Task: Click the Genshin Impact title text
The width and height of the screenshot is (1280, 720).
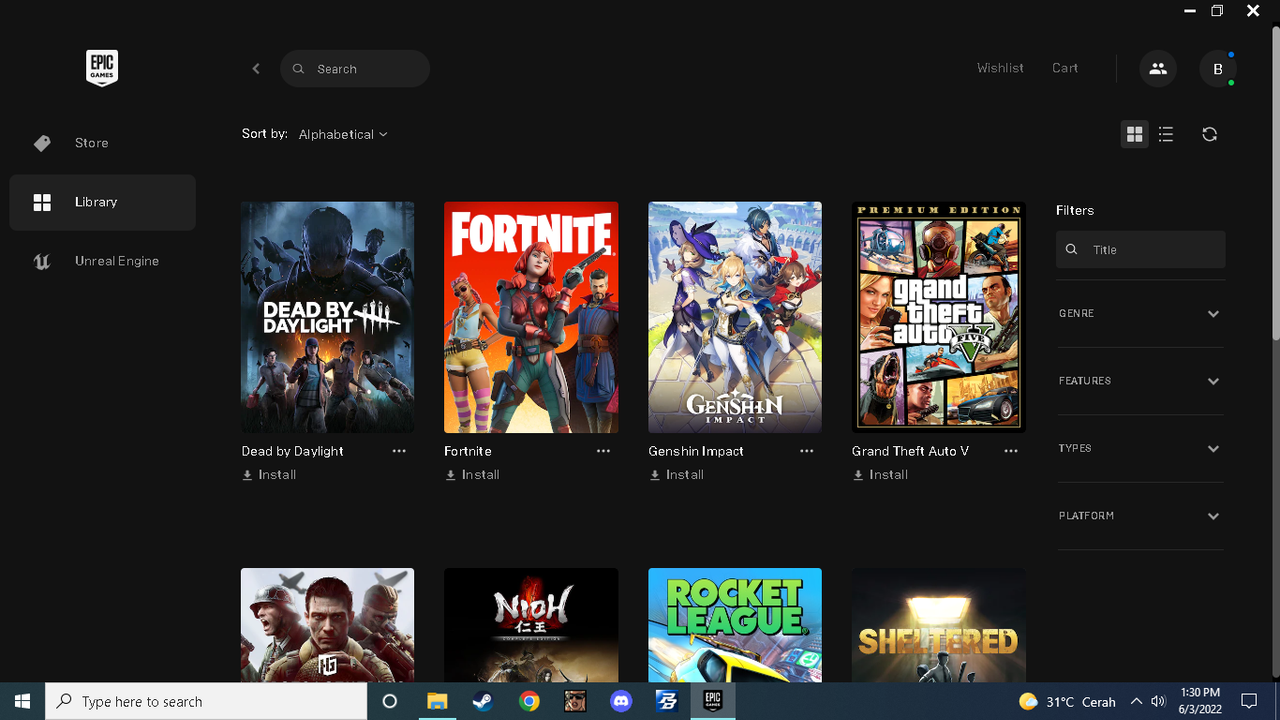Action: pyautogui.click(x=696, y=451)
